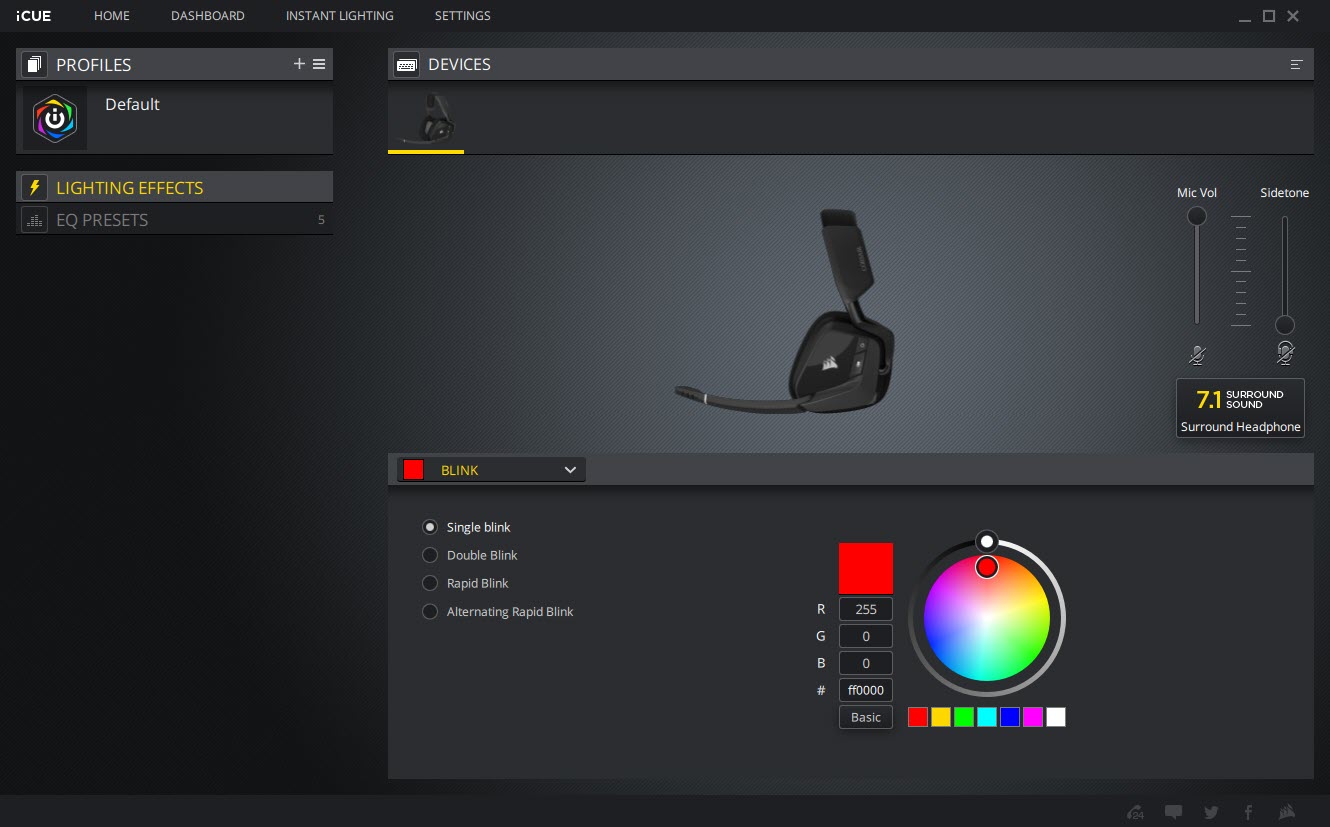The height and width of the screenshot is (827, 1330).
Task: Click the EQ Presets equalizer icon
Action: click(x=35, y=220)
